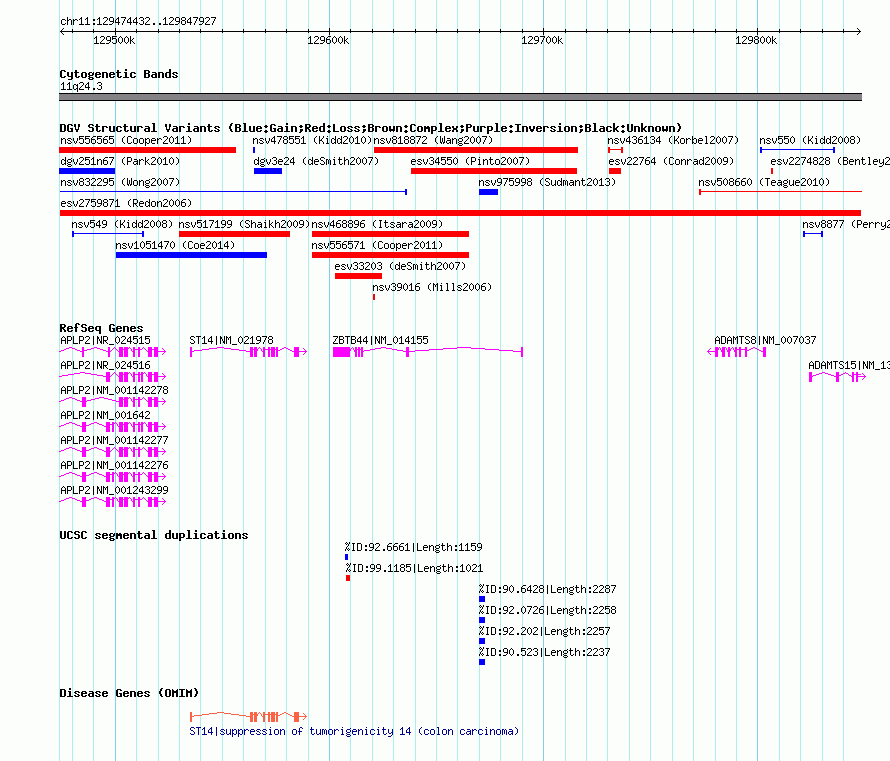Click the DGV Structural Variants track title
The width and height of the screenshot is (890, 761).
coord(371,128)
